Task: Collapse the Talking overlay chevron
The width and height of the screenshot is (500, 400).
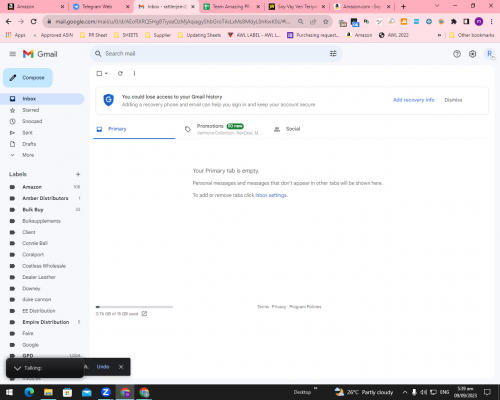Action: [x=17, y=368]
